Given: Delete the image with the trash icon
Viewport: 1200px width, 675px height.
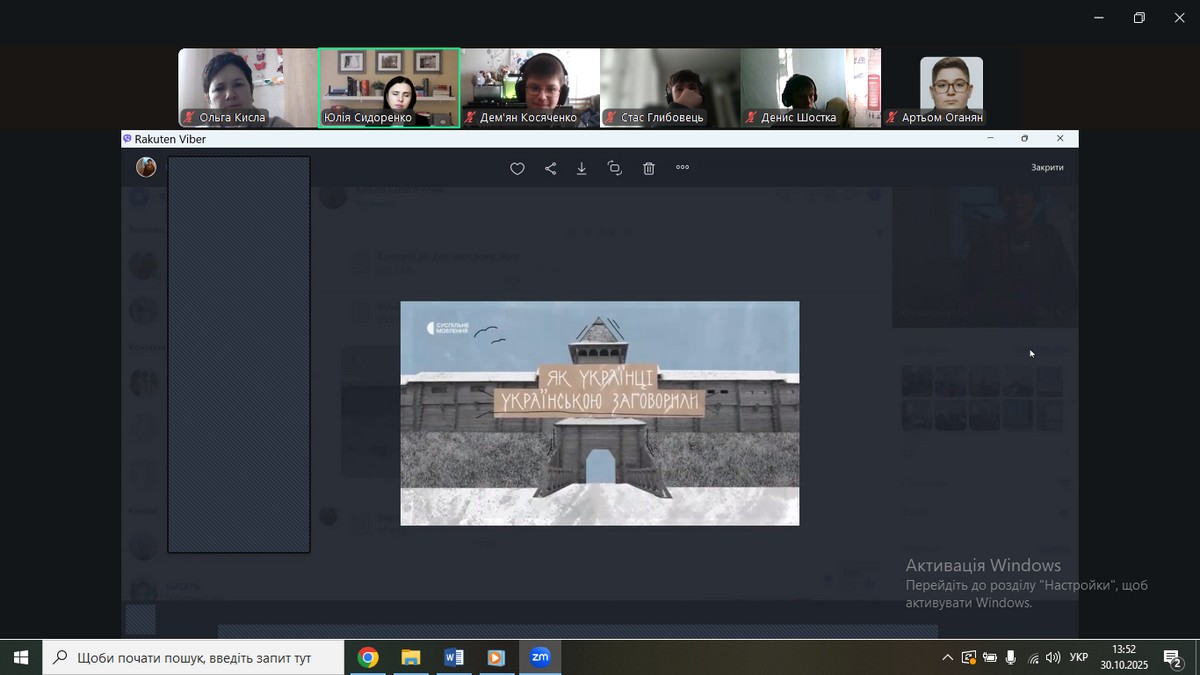Looking at the screenshot, I should 648,169.
